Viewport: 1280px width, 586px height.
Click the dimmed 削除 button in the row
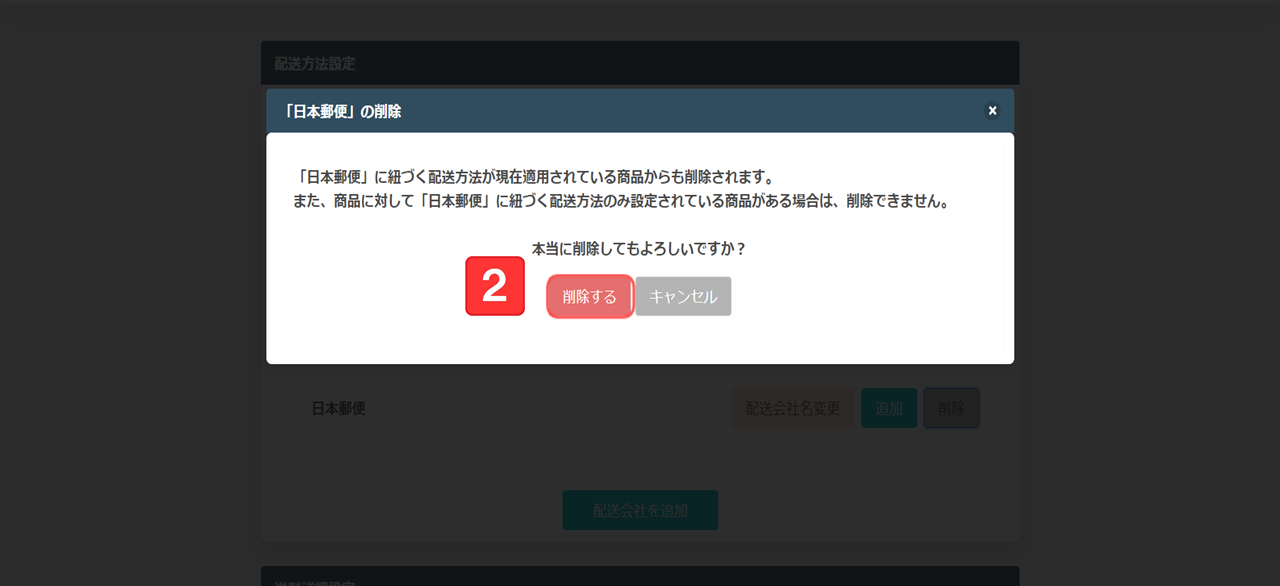pyautogui.click(x=952, y=408)
